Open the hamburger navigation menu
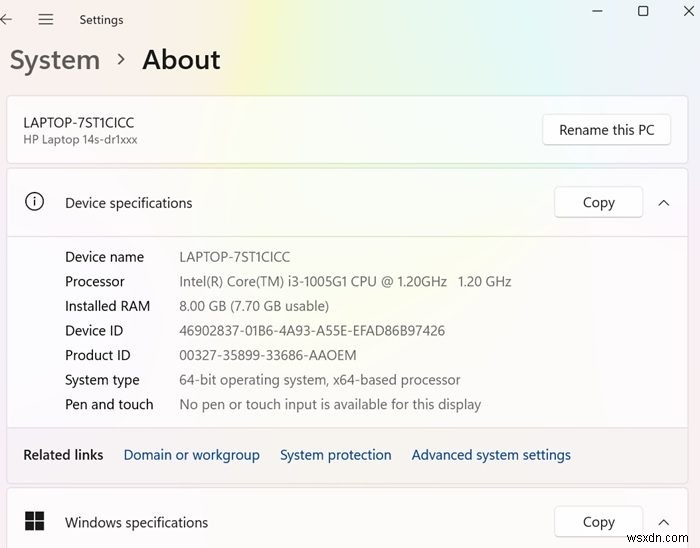Viewport: 700px width, 548px height. point(46,19)
